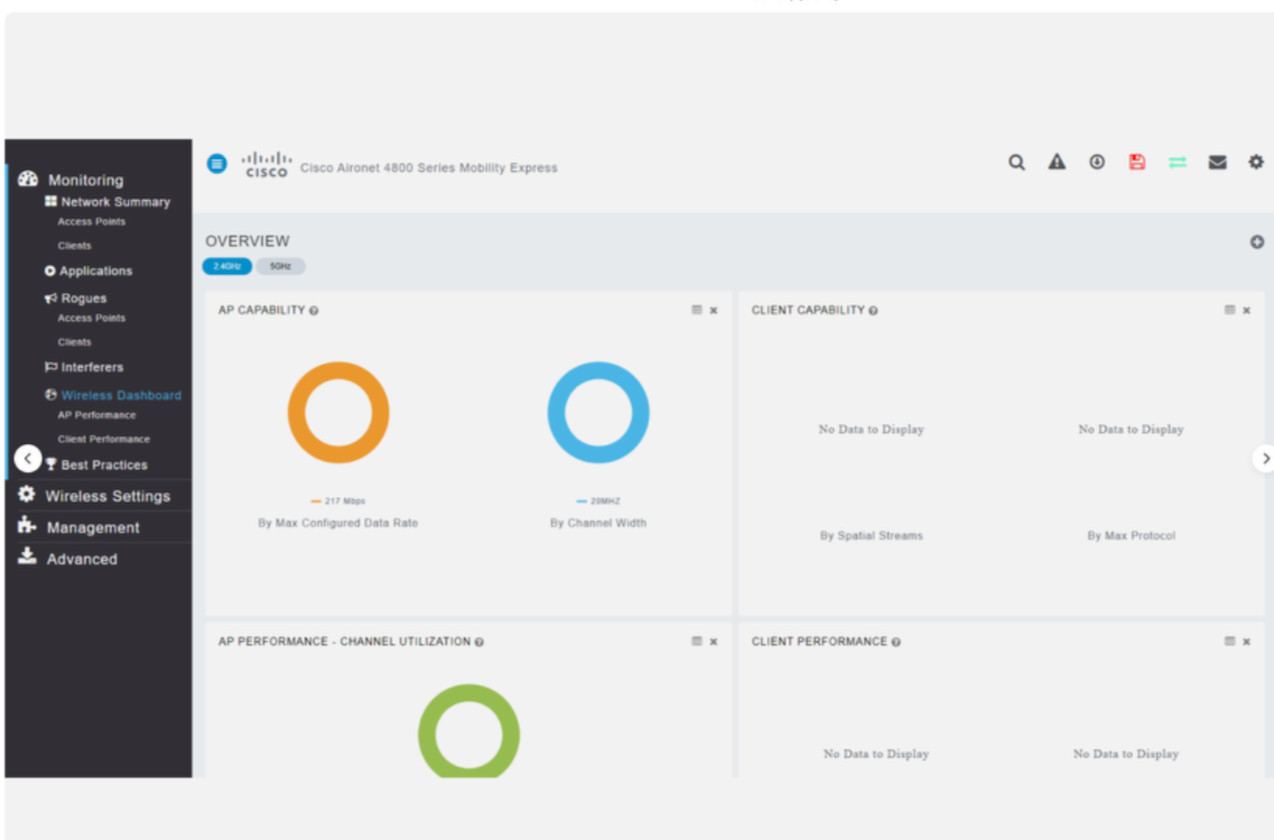1274x840 pixels.
Task: Click the blue hamburger menu icon
Action: (217, 164)
